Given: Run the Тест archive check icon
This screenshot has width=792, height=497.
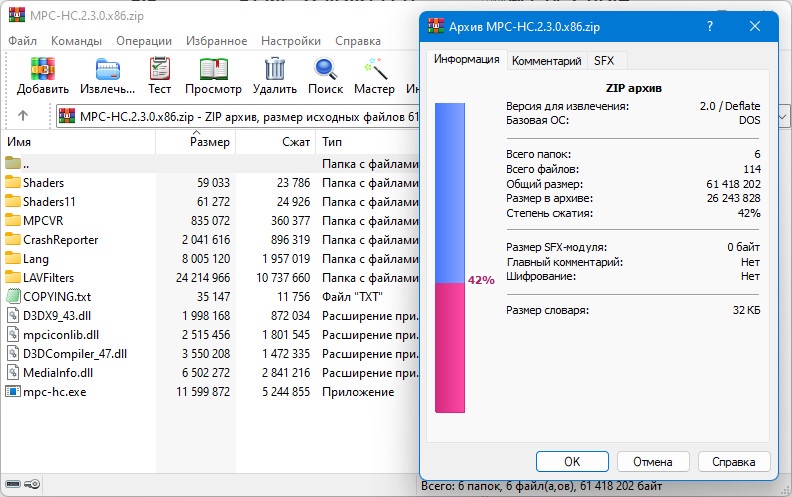Looking at the screenshot, I should pos(160,68).
